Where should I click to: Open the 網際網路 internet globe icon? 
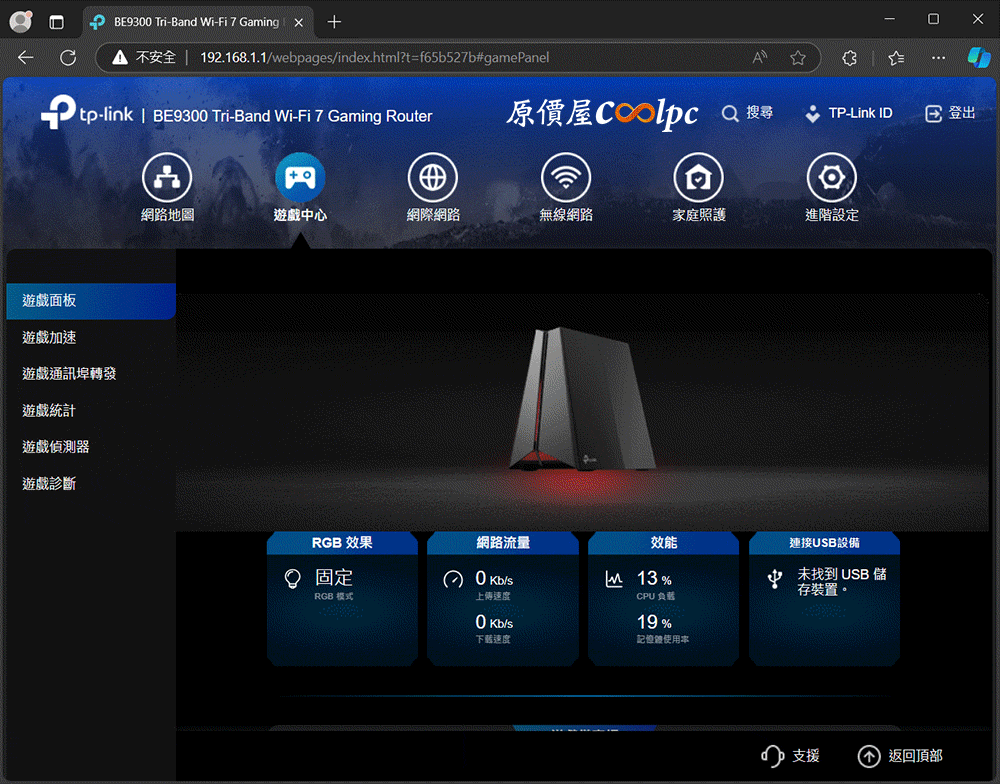point(433,177)
